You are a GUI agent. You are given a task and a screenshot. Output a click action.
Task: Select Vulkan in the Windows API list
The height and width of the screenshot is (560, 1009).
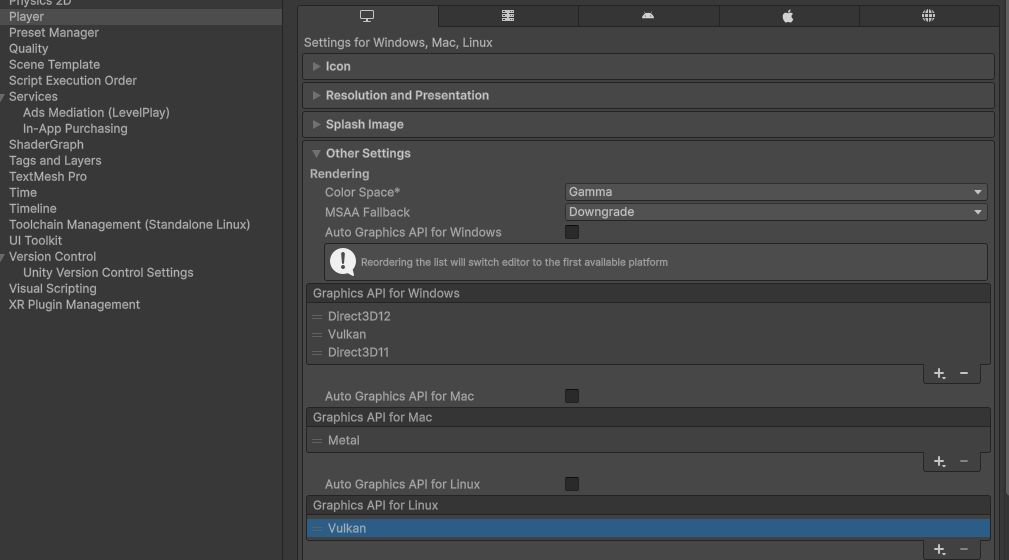[648, 335]
